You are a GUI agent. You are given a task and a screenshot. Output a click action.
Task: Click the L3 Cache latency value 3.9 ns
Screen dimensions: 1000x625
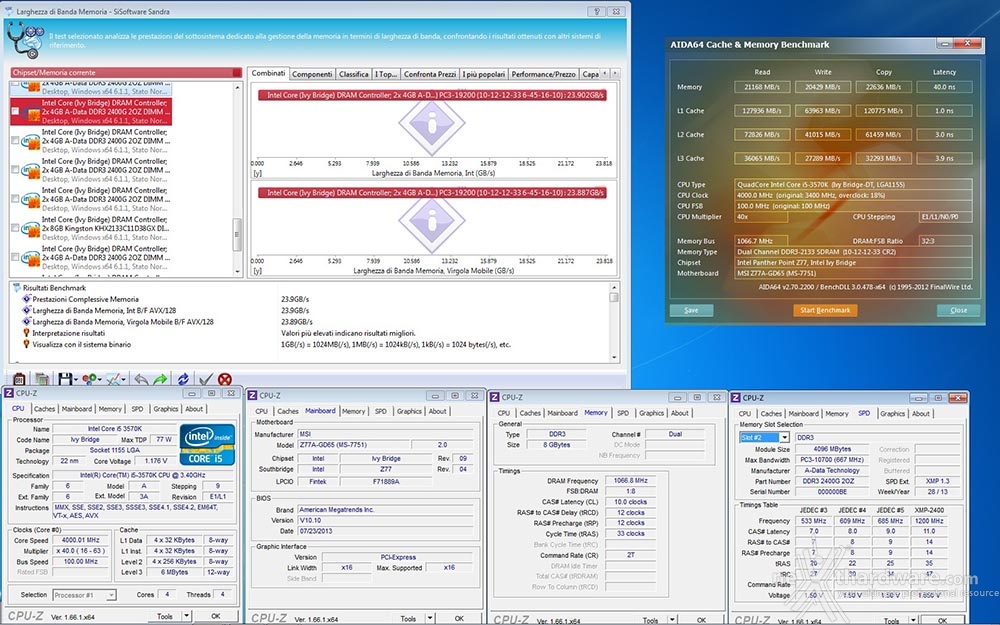point(945,158)
